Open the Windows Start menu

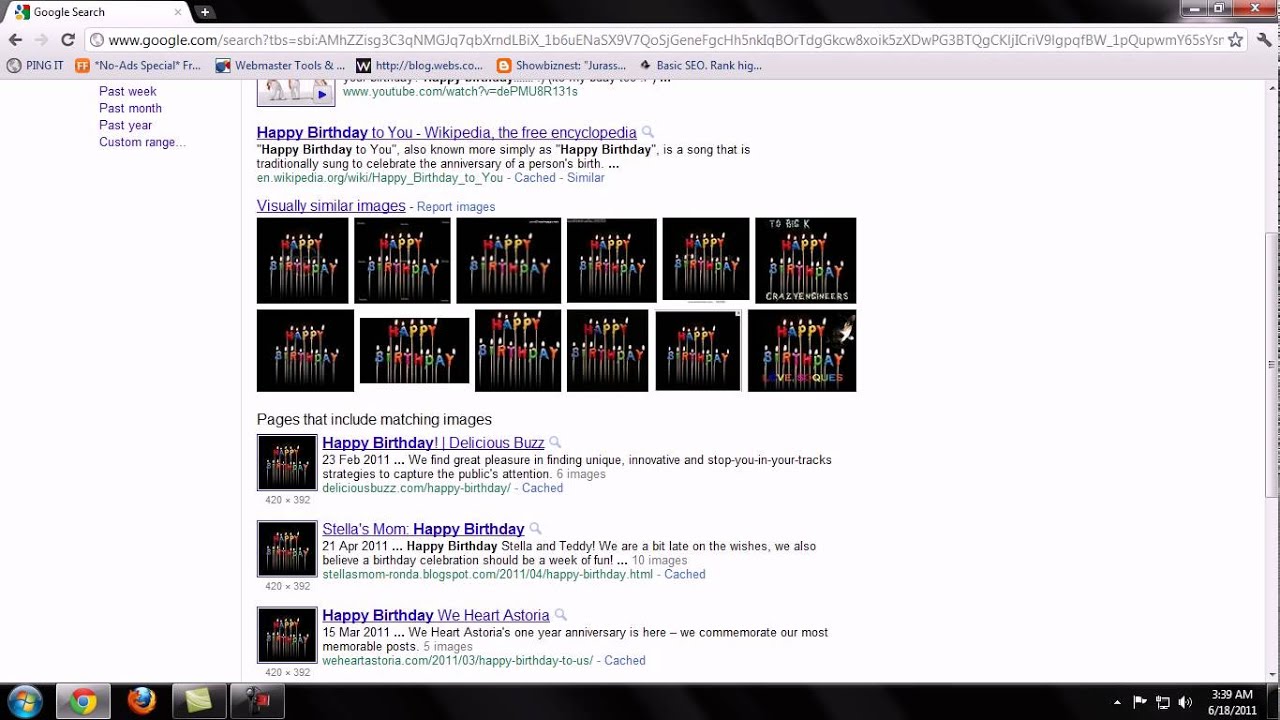[24, 701]
